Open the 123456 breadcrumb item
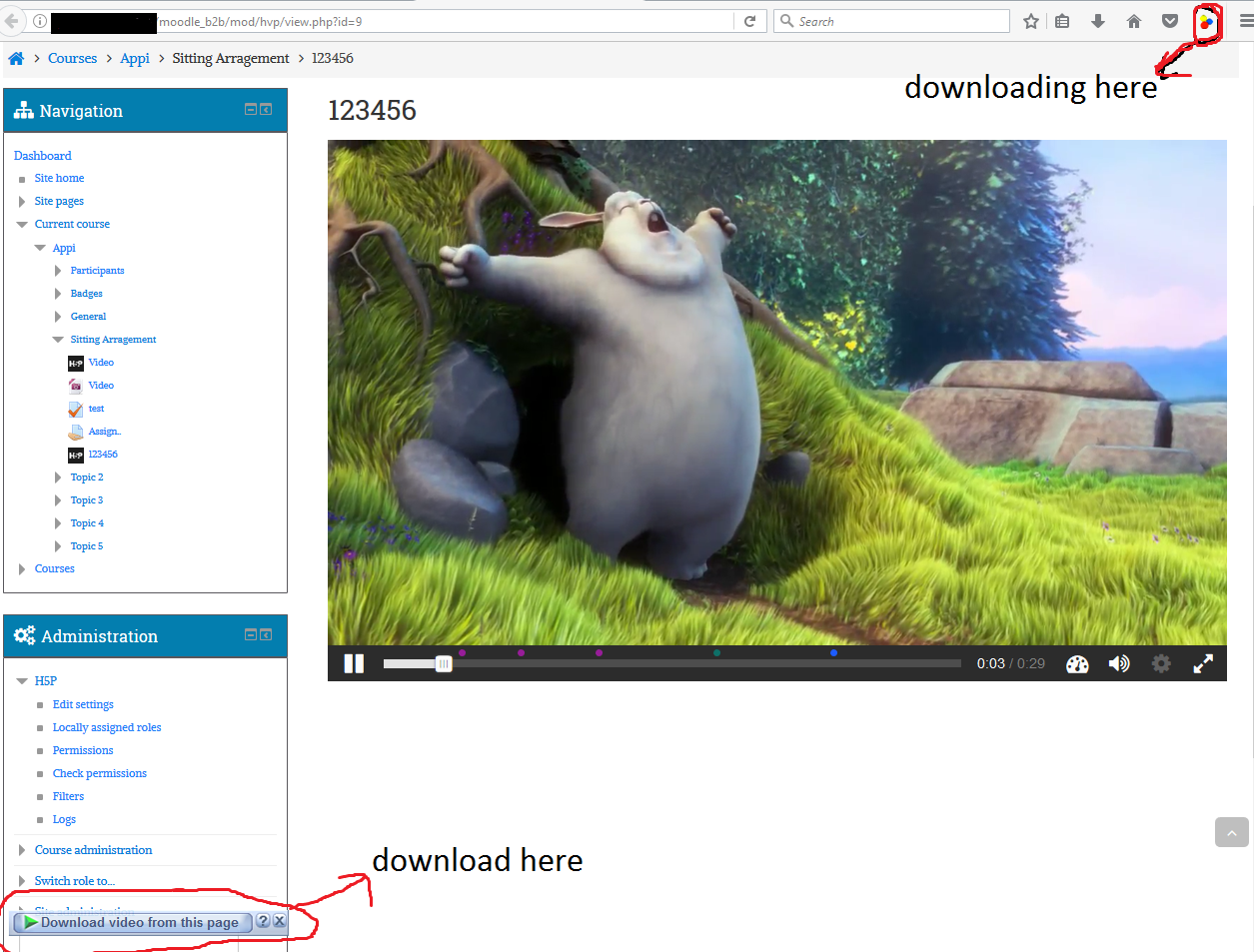This screenshot has height=952, width=1254. (333, 58)
